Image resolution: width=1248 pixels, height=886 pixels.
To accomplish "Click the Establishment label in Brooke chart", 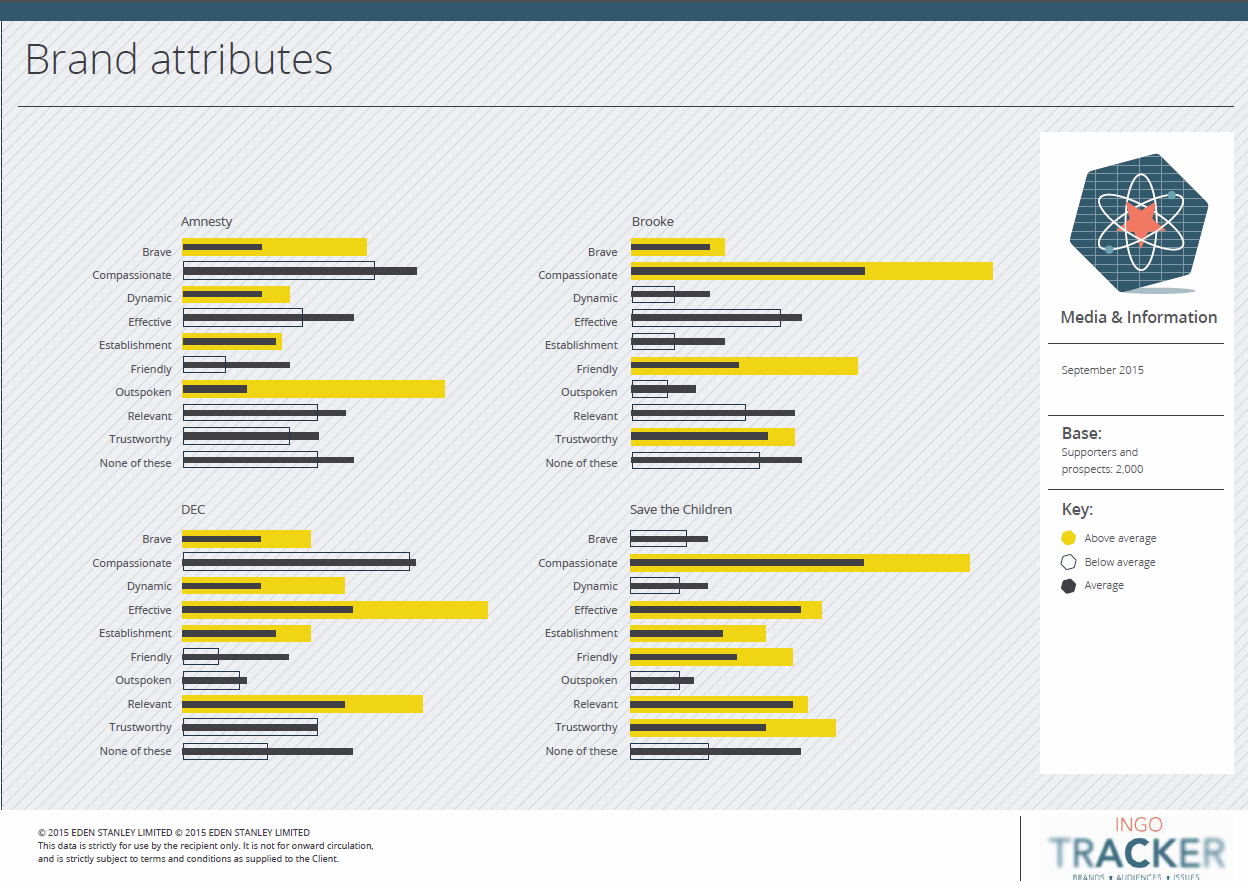I will pyautogui.click(x=581, y=345).
